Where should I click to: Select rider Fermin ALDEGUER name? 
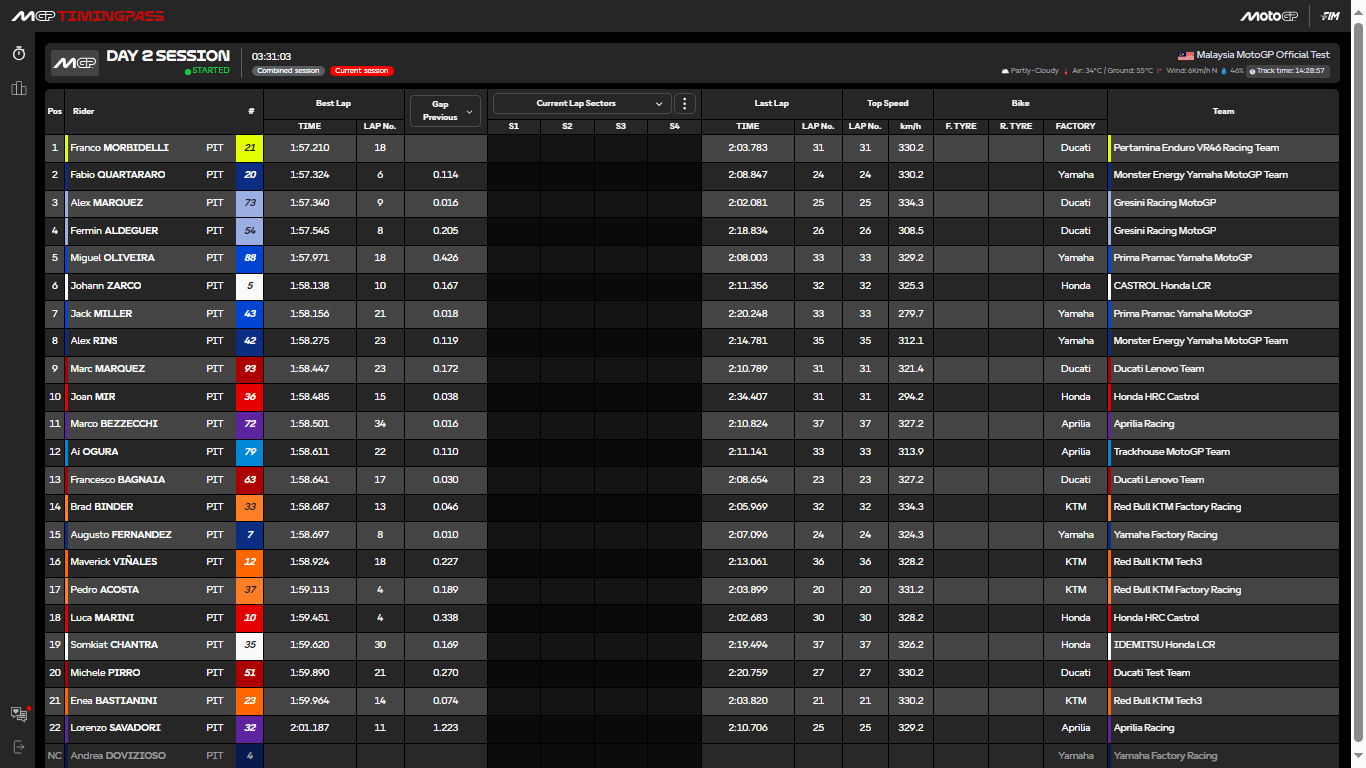(114, 231)
